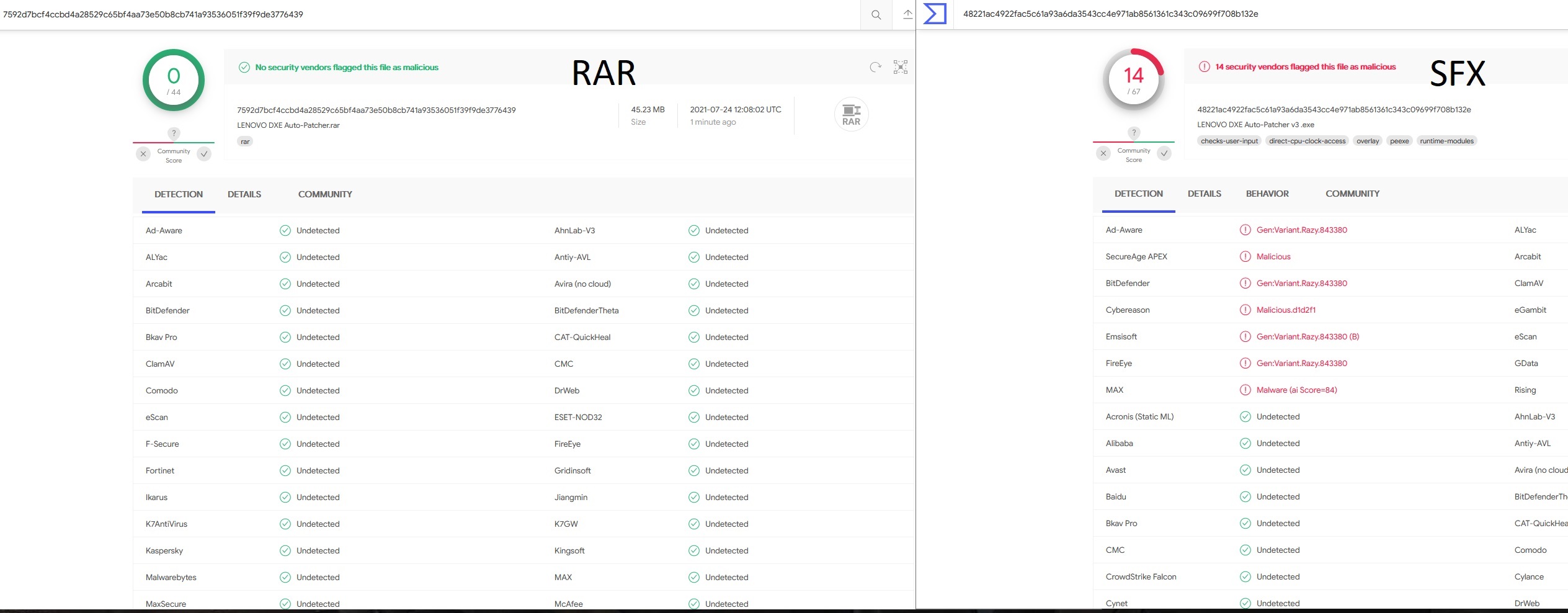Image resolution: width=1568 pixels, height=613 pixels.
Task: Click the upload file icon
Action: (x=907, y=15)
